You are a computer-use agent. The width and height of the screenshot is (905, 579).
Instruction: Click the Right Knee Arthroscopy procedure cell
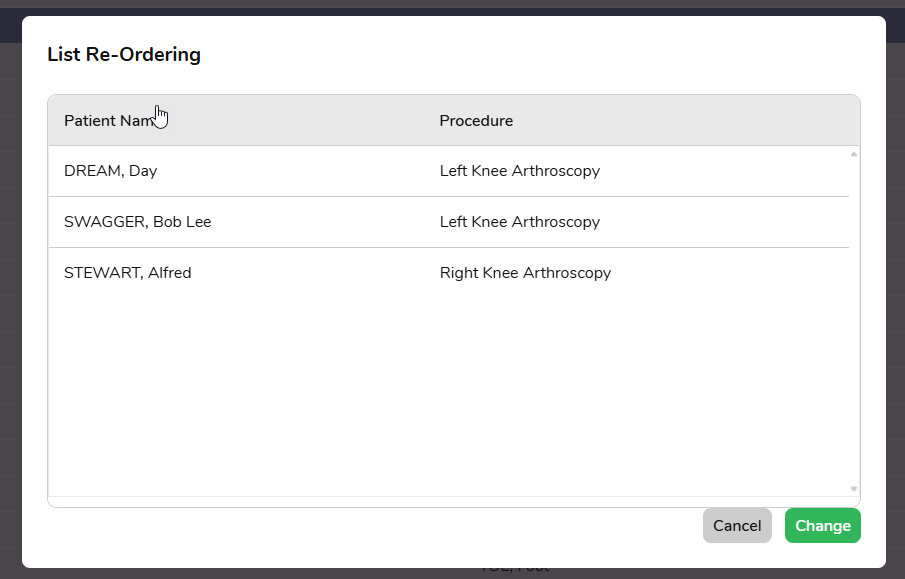(x=525, y=273)
